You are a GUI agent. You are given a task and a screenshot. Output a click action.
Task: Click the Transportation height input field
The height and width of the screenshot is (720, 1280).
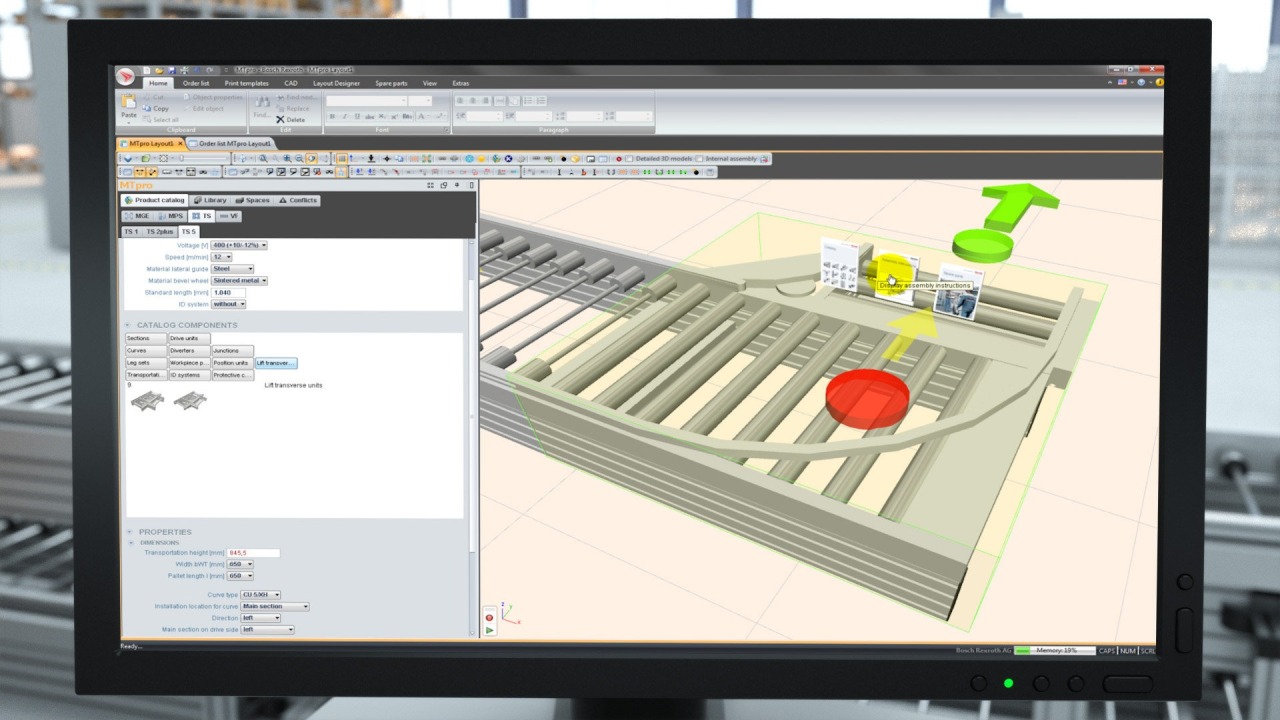coord(253,553)
